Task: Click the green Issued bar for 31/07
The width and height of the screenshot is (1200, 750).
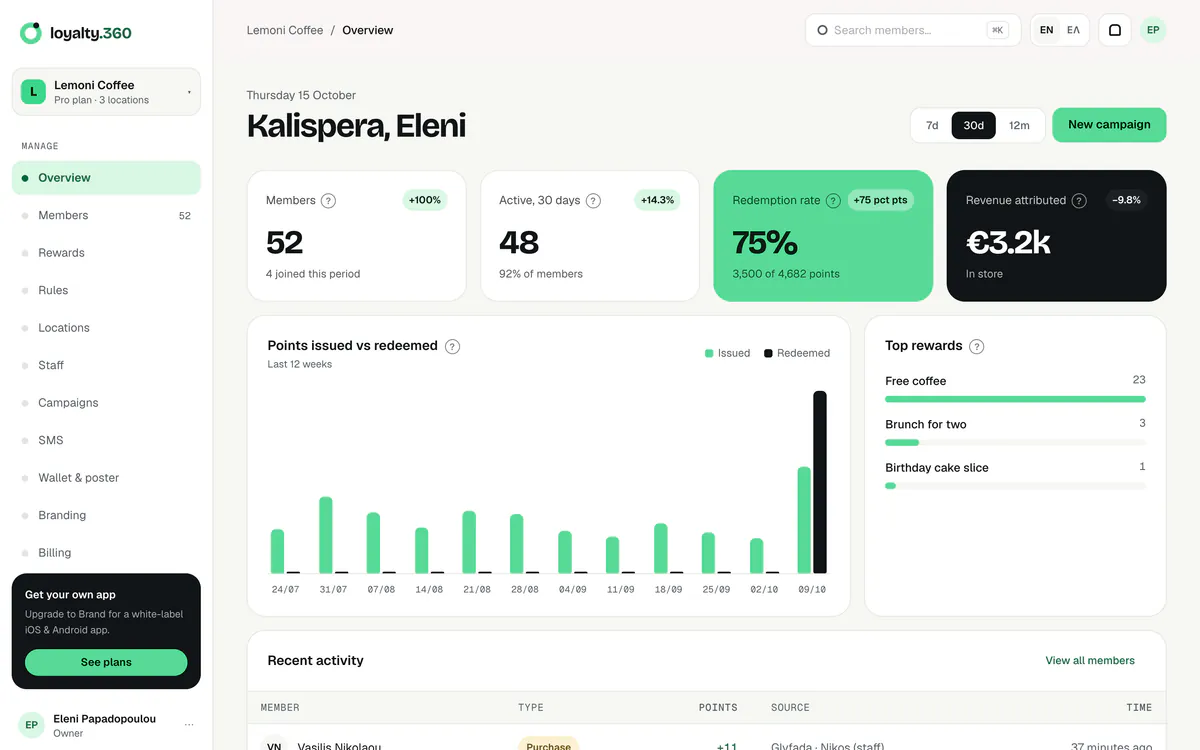Action: coord(325,535)
